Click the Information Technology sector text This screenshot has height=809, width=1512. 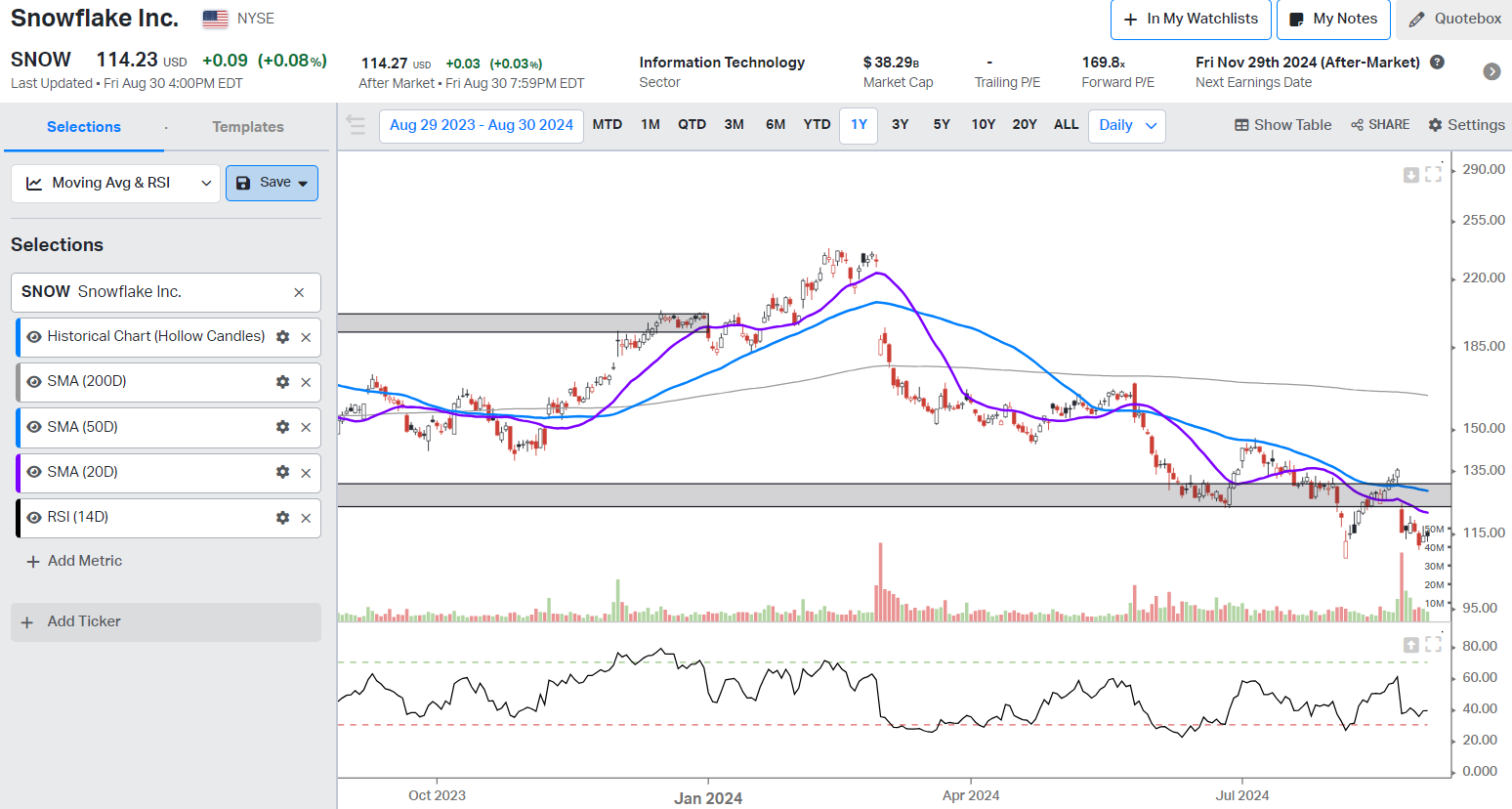tap(722, 63)
